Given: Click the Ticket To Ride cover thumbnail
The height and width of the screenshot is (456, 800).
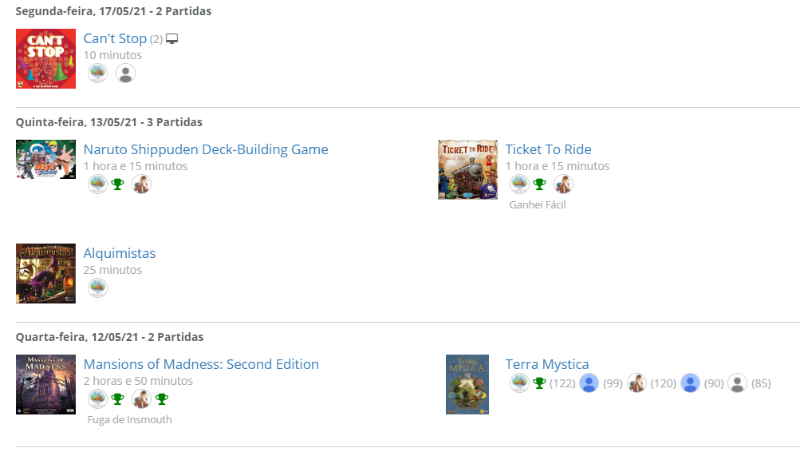Looking at the screenshot, I should pos(467,170).
